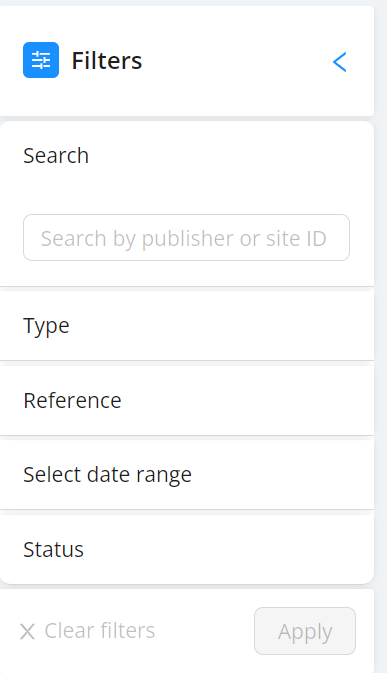Click the placeholder text in search field
The height and width of the screenshot is (673, 387).
point(184,238)
